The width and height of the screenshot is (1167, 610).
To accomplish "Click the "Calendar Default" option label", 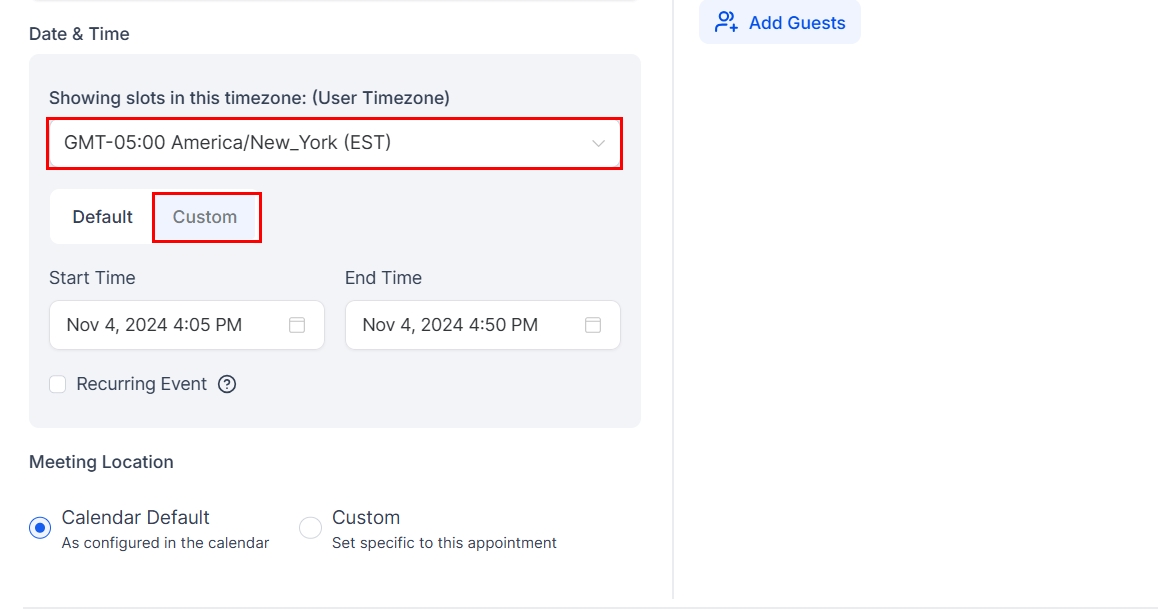I will 136,518.
